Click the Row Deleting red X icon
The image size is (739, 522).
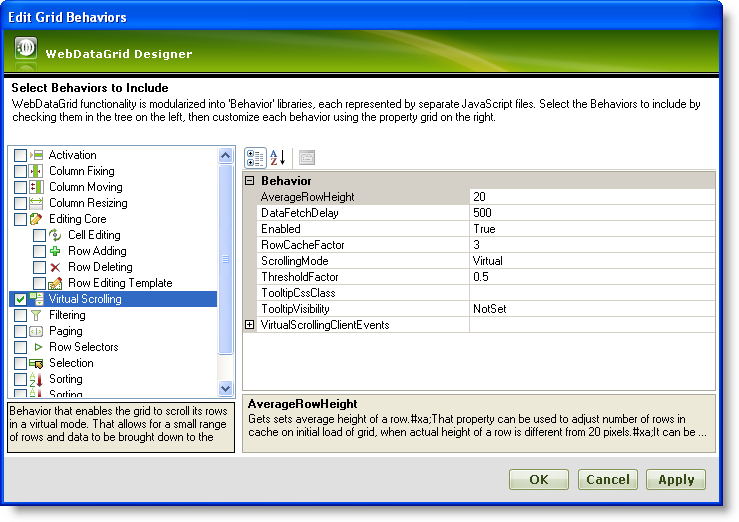(55, 267)
